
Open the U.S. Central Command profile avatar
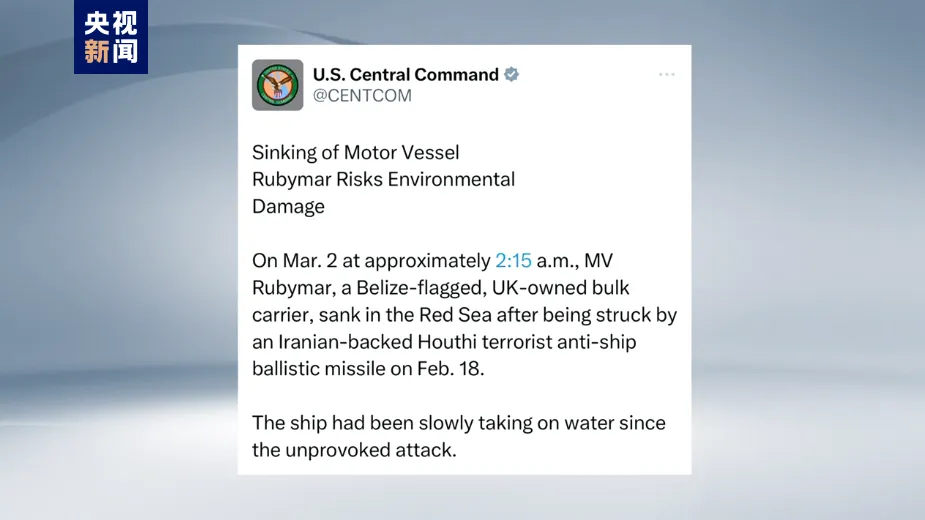click(x=277, y=85)
